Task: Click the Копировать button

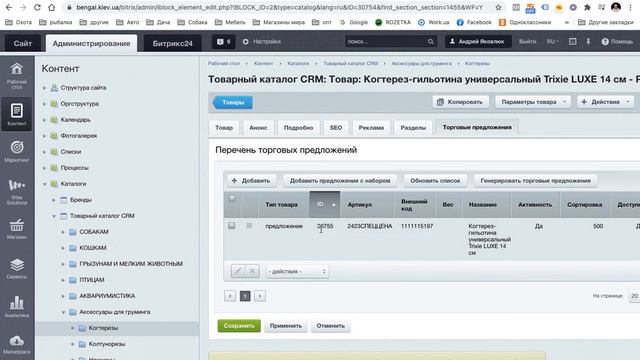Action: (460, 102)
